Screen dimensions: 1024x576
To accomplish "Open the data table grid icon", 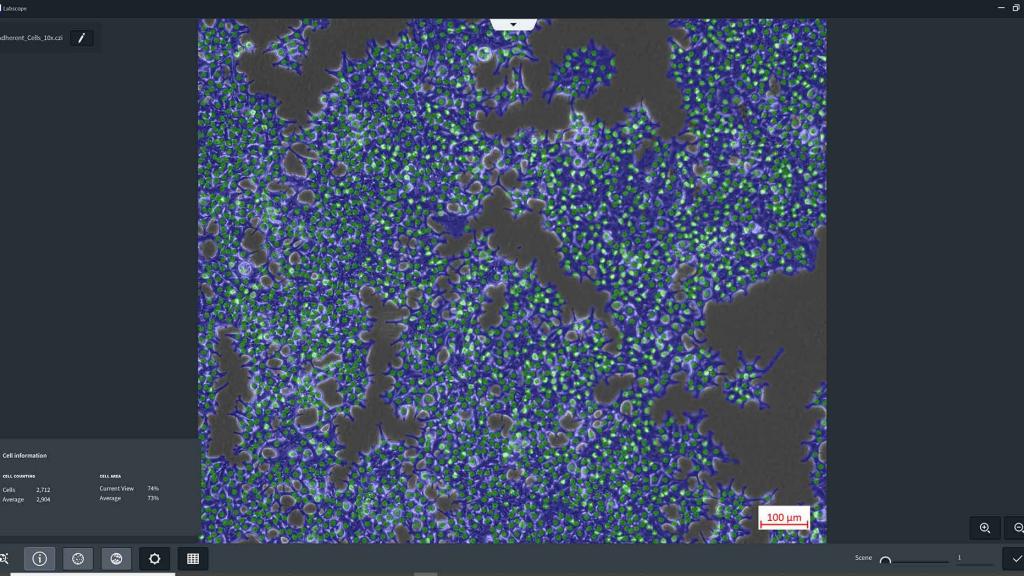I will click(x=193, y=559).
